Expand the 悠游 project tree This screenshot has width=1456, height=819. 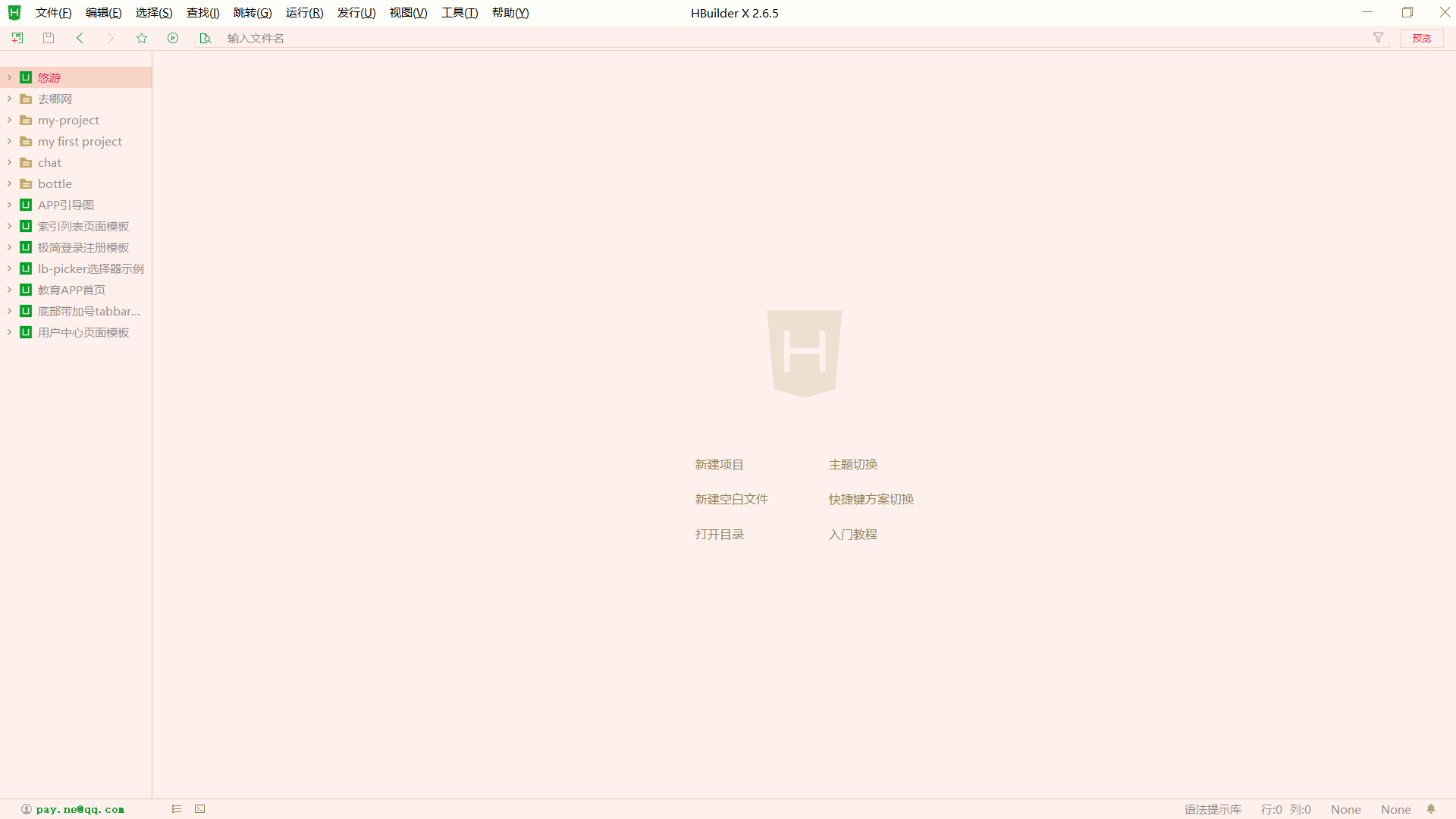click(9, 77)
